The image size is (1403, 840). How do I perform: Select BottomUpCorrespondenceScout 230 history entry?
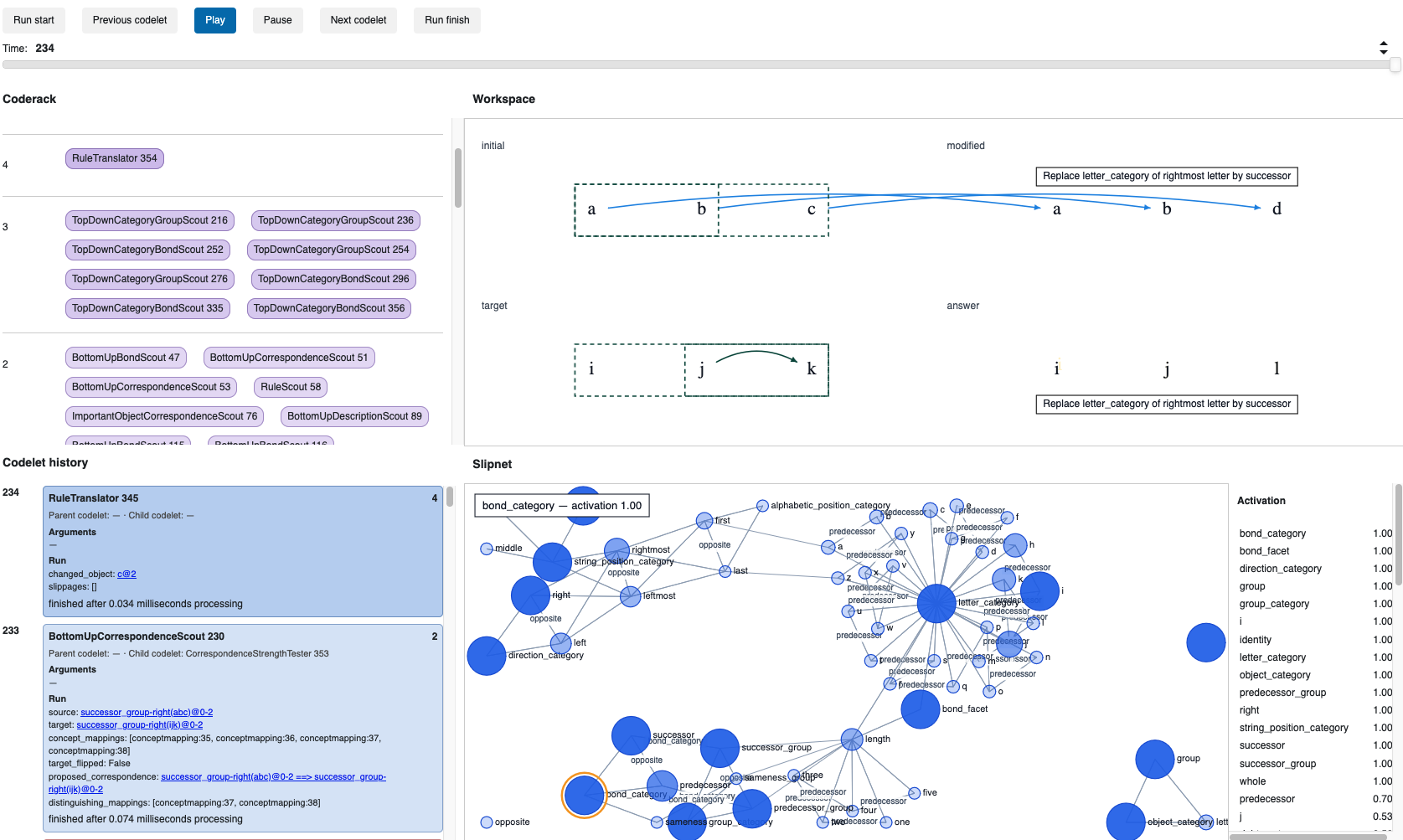243,729
